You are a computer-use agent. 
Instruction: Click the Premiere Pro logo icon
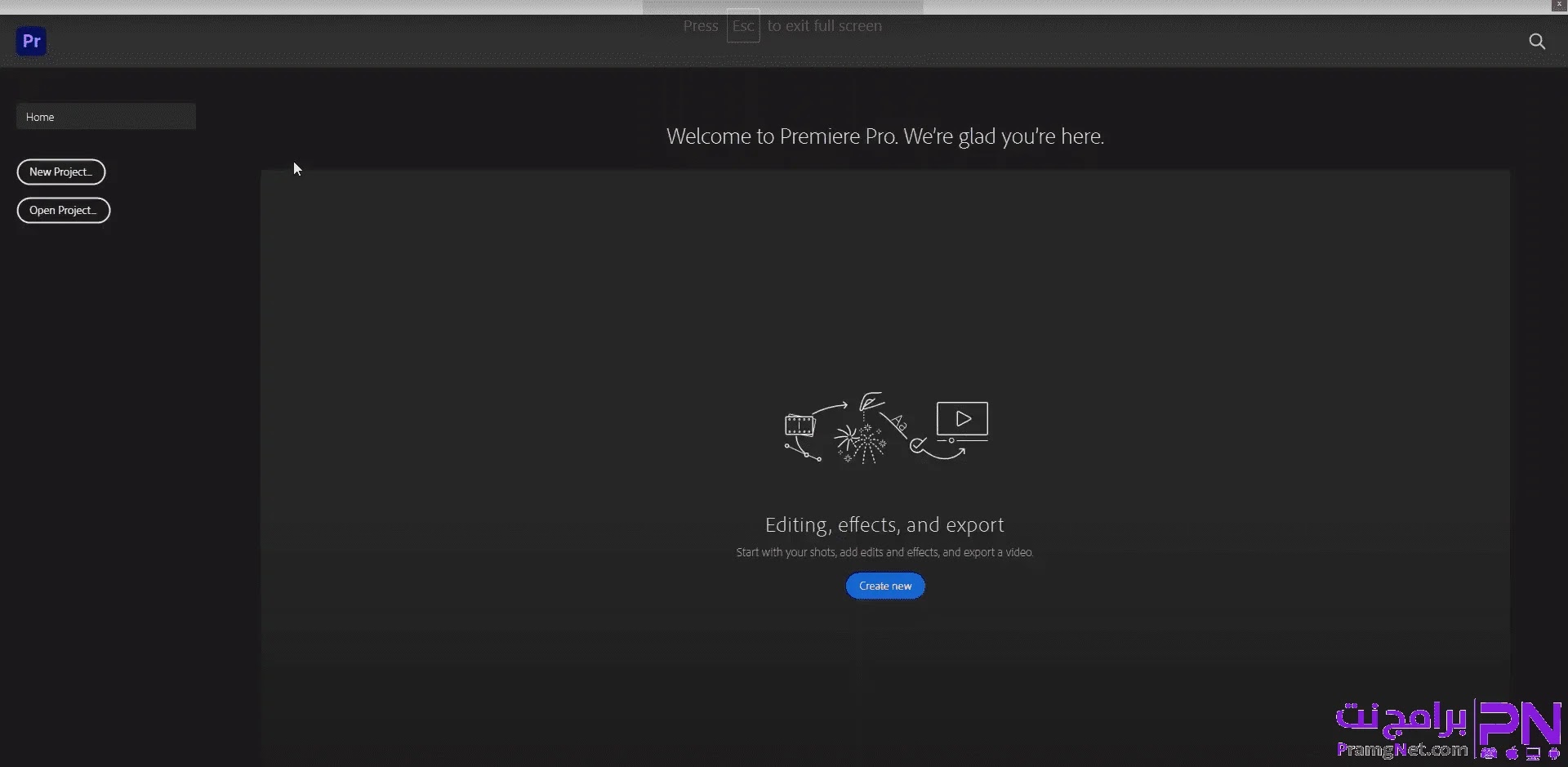[x=31, y=41]
